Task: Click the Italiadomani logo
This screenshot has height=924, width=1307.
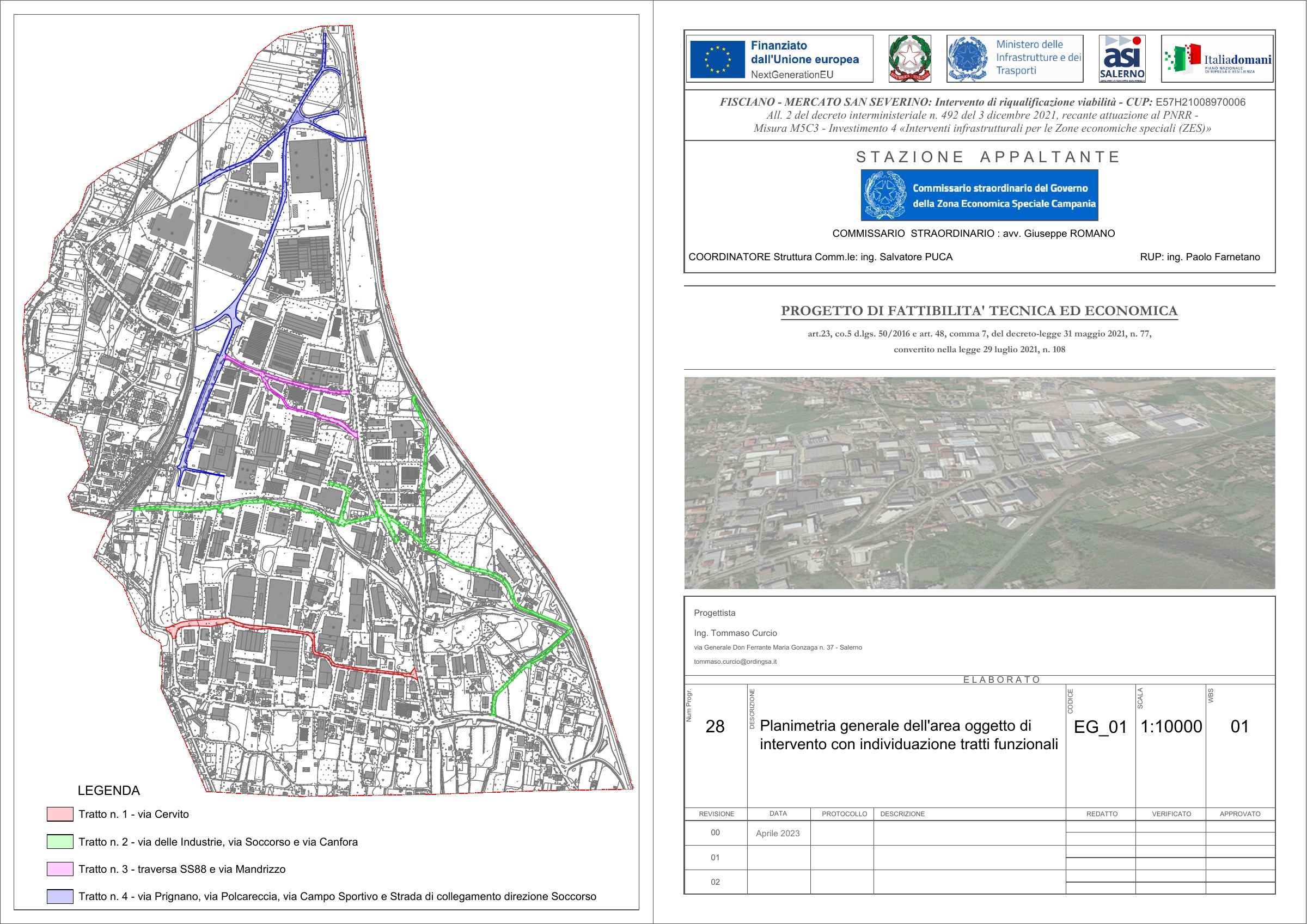Action: pyautogui.click(x=1217, y=59)
